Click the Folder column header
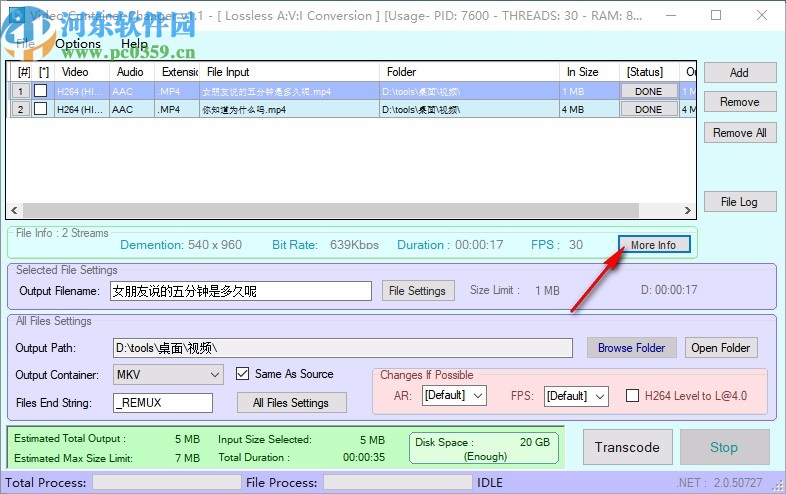This screenshot has height=494, width=786. (x=470, y=72)
